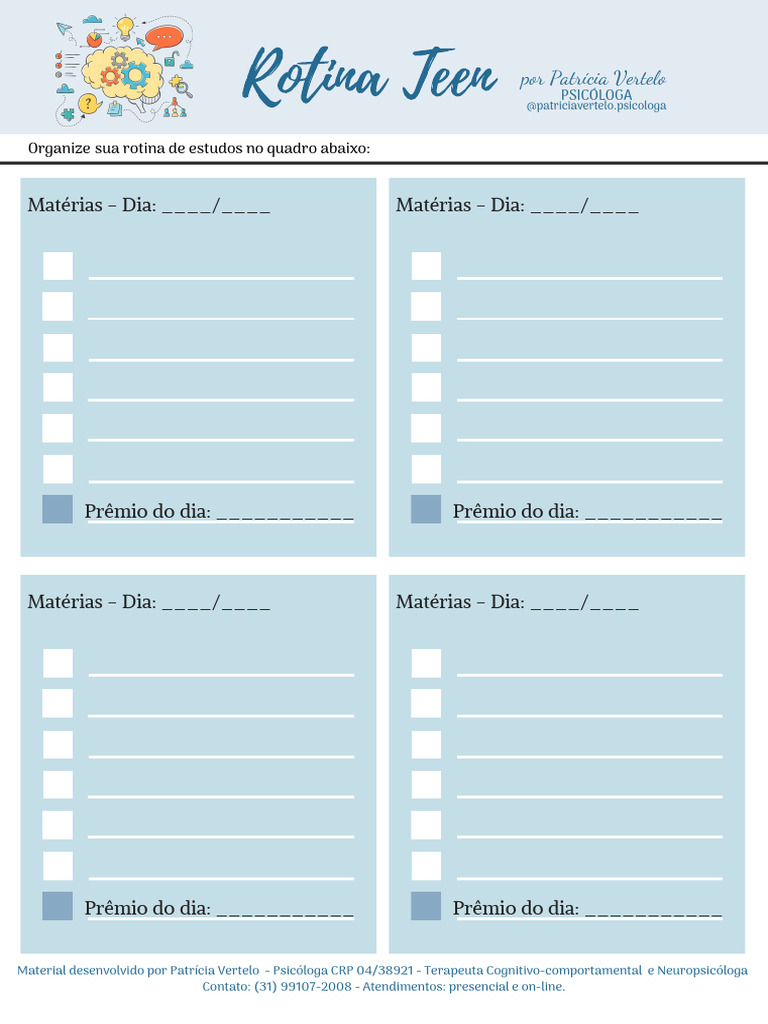
Task: Click the people hierarchy icon near the brain
Action: (x=175, y=107)
